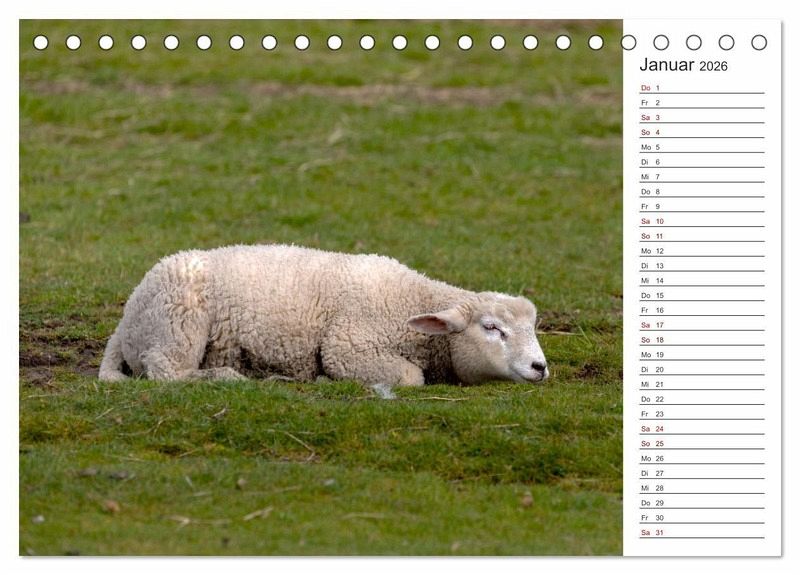Select the calendar row 'Mi 28'
This screenshot has width=800, height=575.
click(702, 487)
